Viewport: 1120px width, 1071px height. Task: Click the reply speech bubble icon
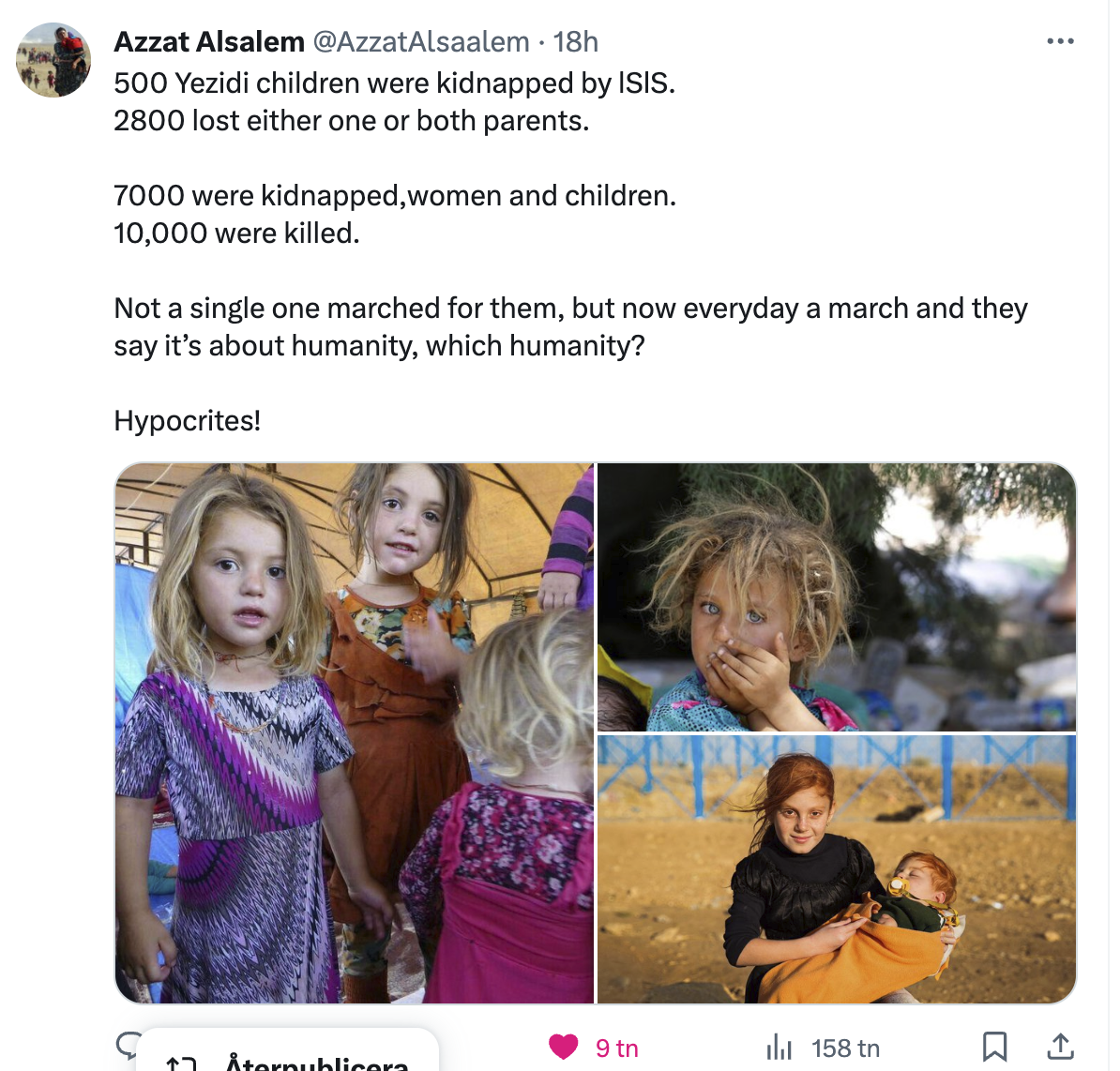point(127,1043)
